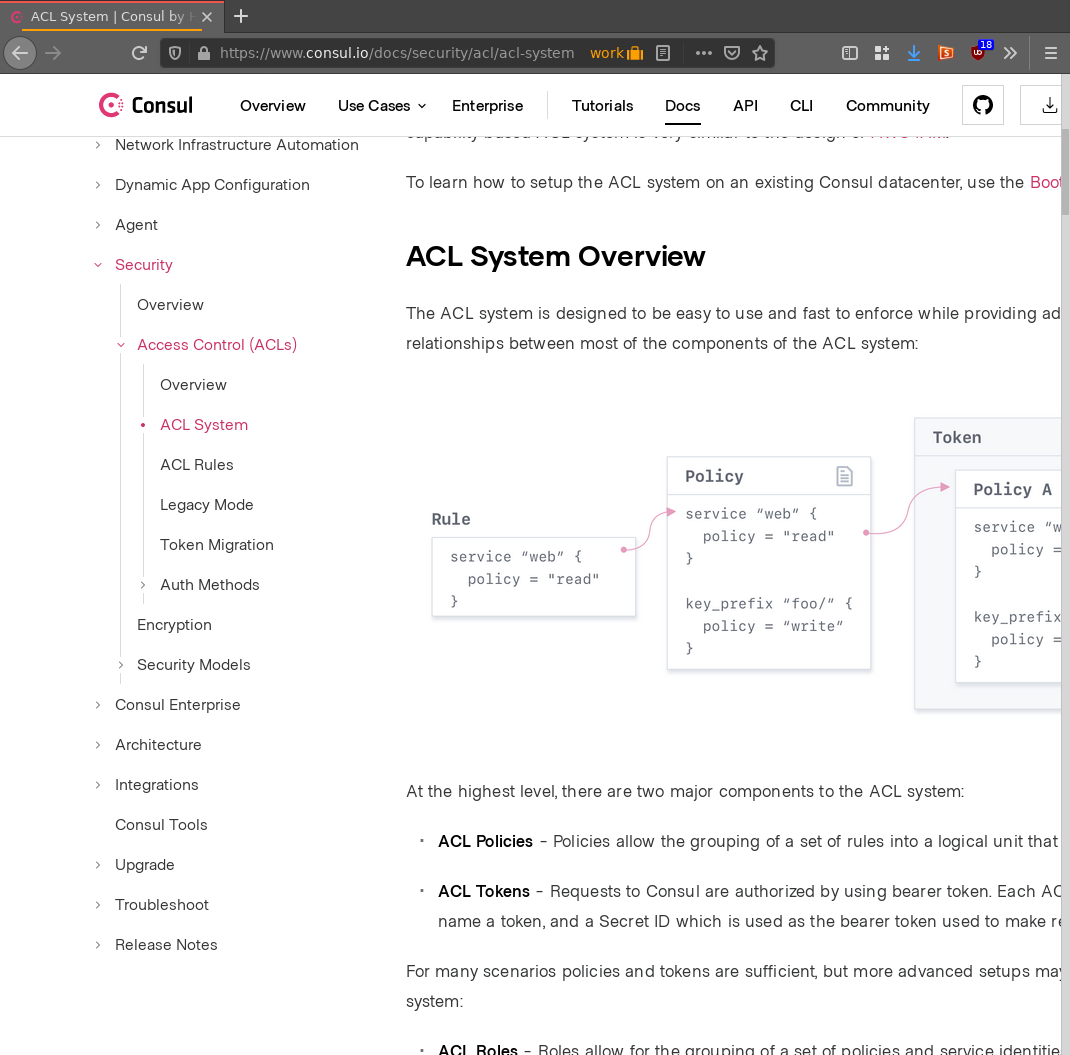Expand Dynamic App Configuration section chevron
The width and height of the screenshot is (1070, 1055).
pos(98,185)
